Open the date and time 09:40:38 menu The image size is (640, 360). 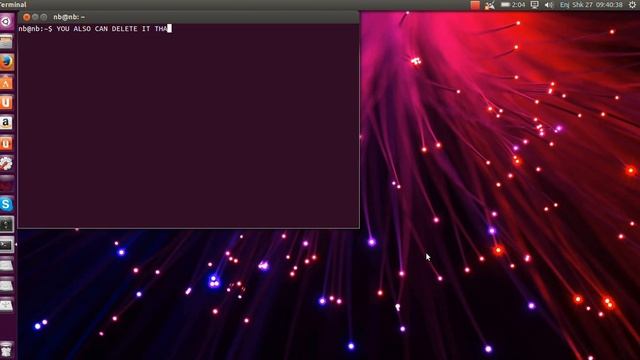click(x=597, y=4)
